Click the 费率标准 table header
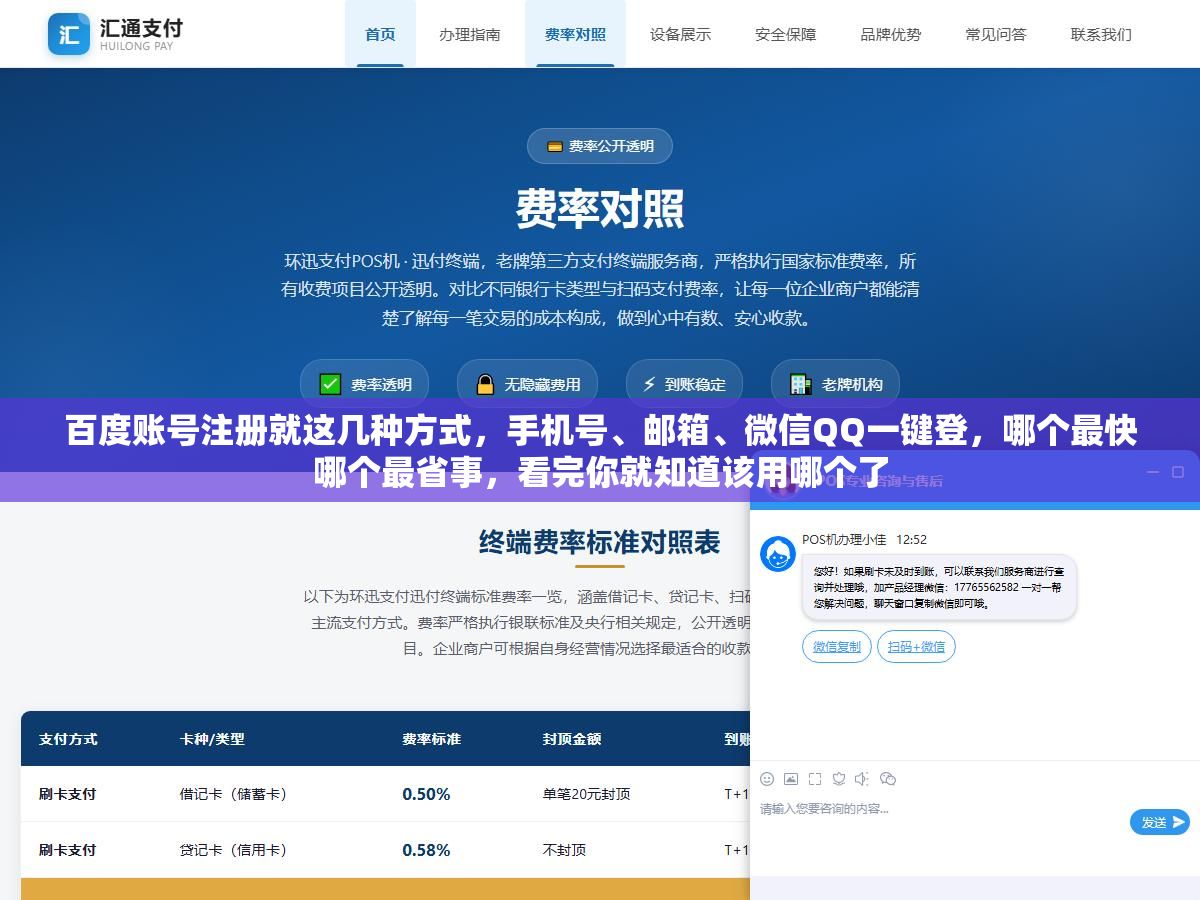Viewport: 1200px width, 900px height. click(x=432, y=739)
